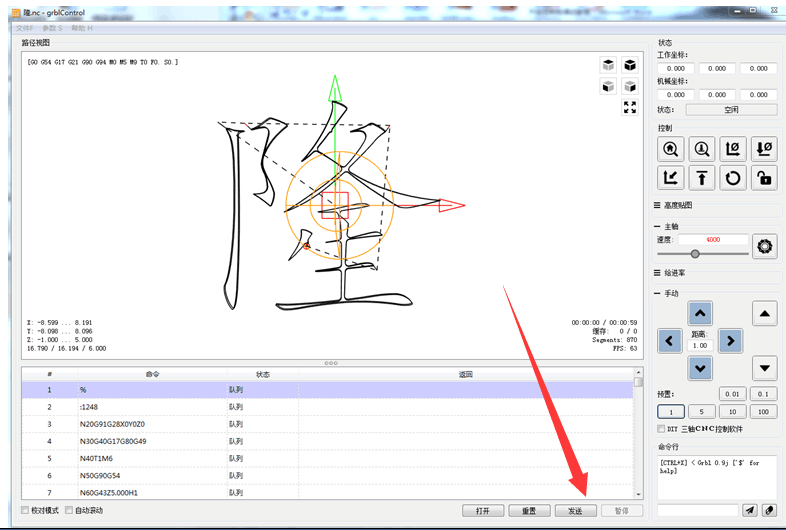Jog the Y axis forward with the up arrow

tap(702, 314)
